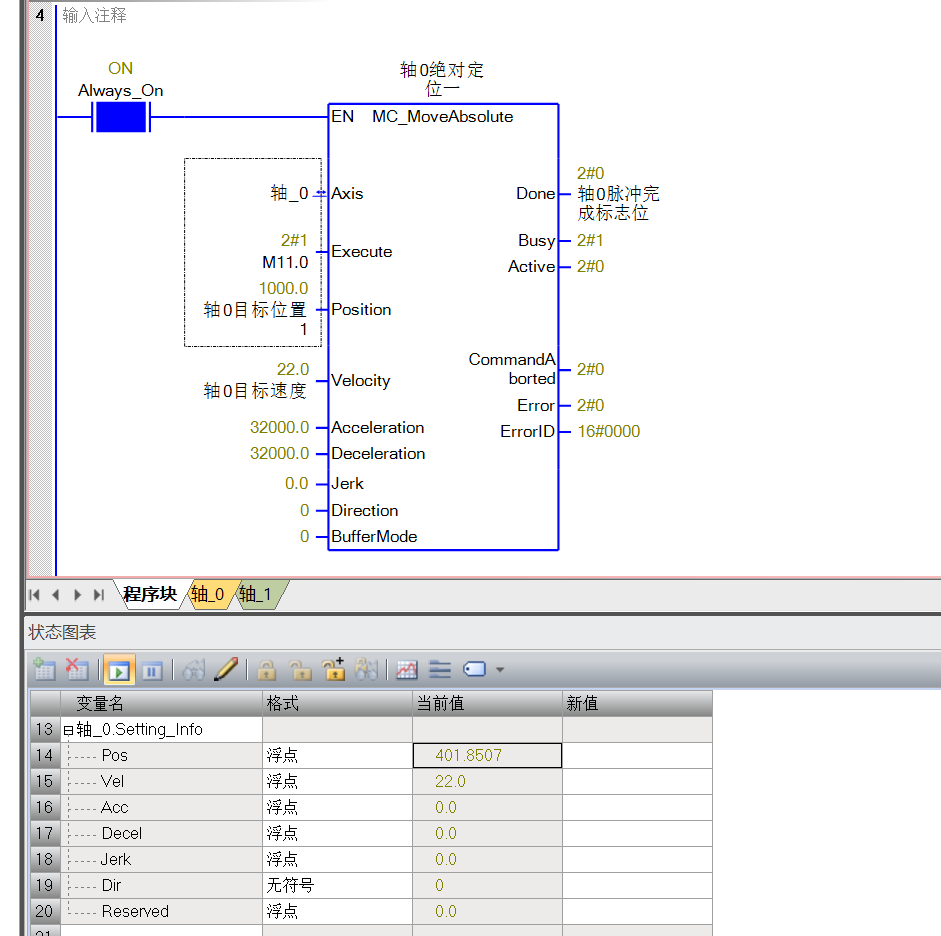Toggle the Always_On contact in the ladder rung
The image size is (941, 936).
point(120,117)
